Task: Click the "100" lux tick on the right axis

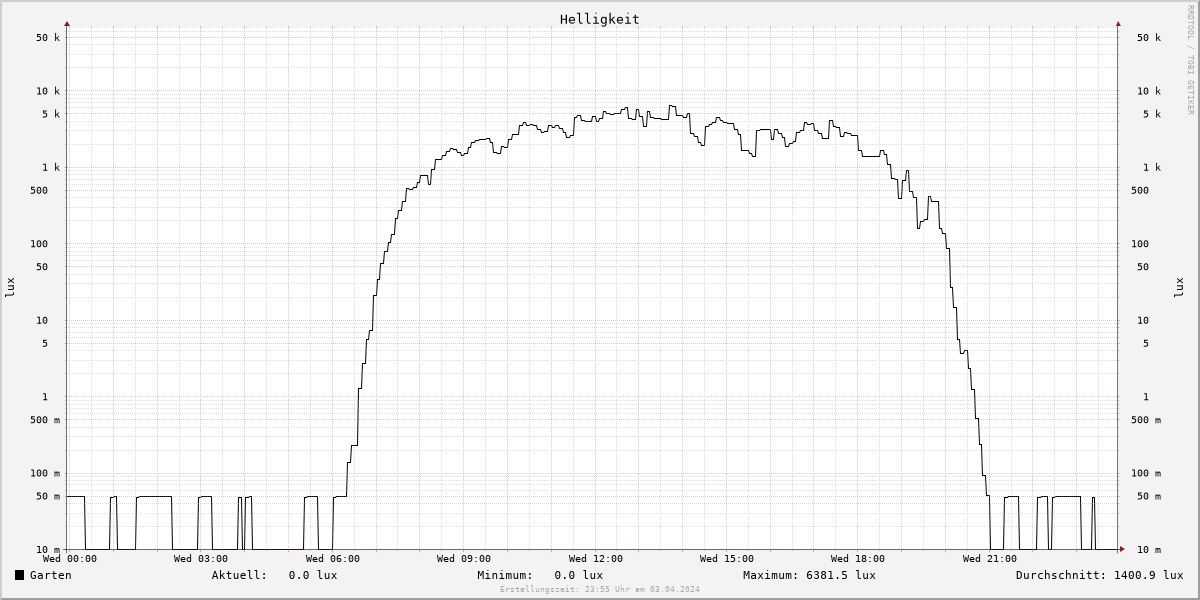Action: tap(1140, 244)
